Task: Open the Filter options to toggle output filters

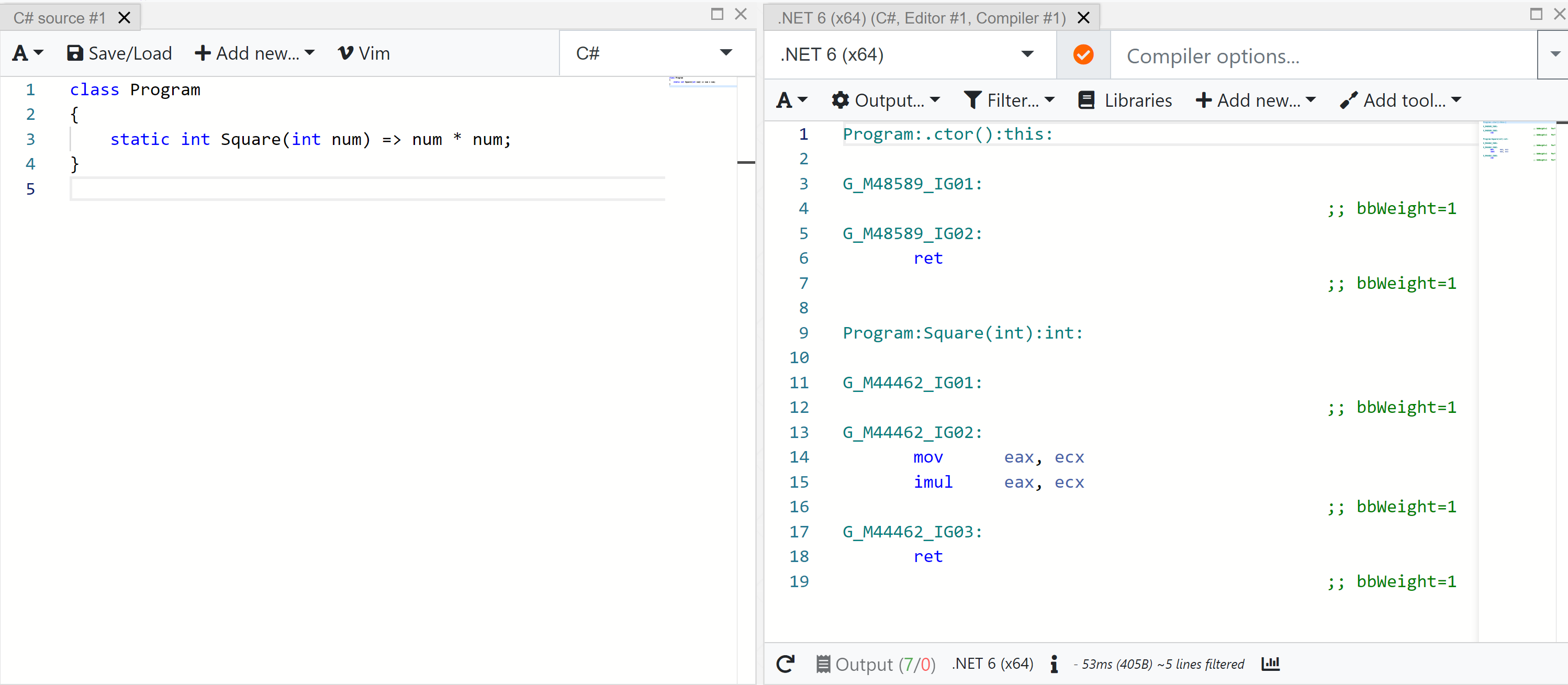Action: coord(1009,100)
